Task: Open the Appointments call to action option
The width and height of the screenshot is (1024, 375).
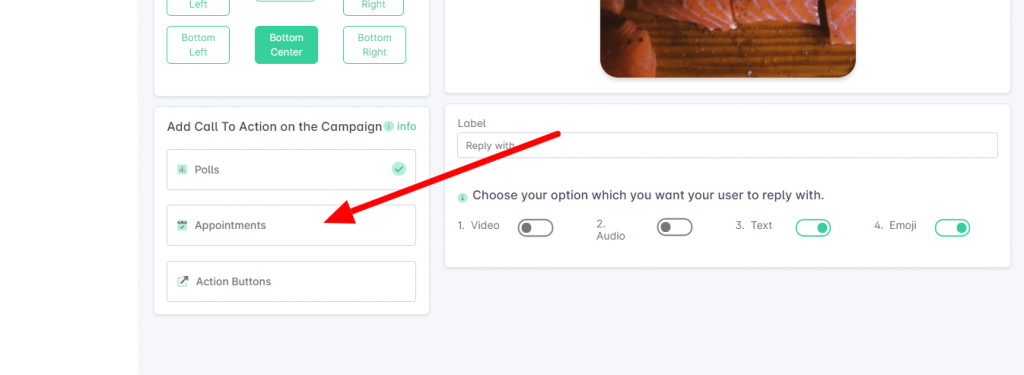Action: (x=291, y=225)
